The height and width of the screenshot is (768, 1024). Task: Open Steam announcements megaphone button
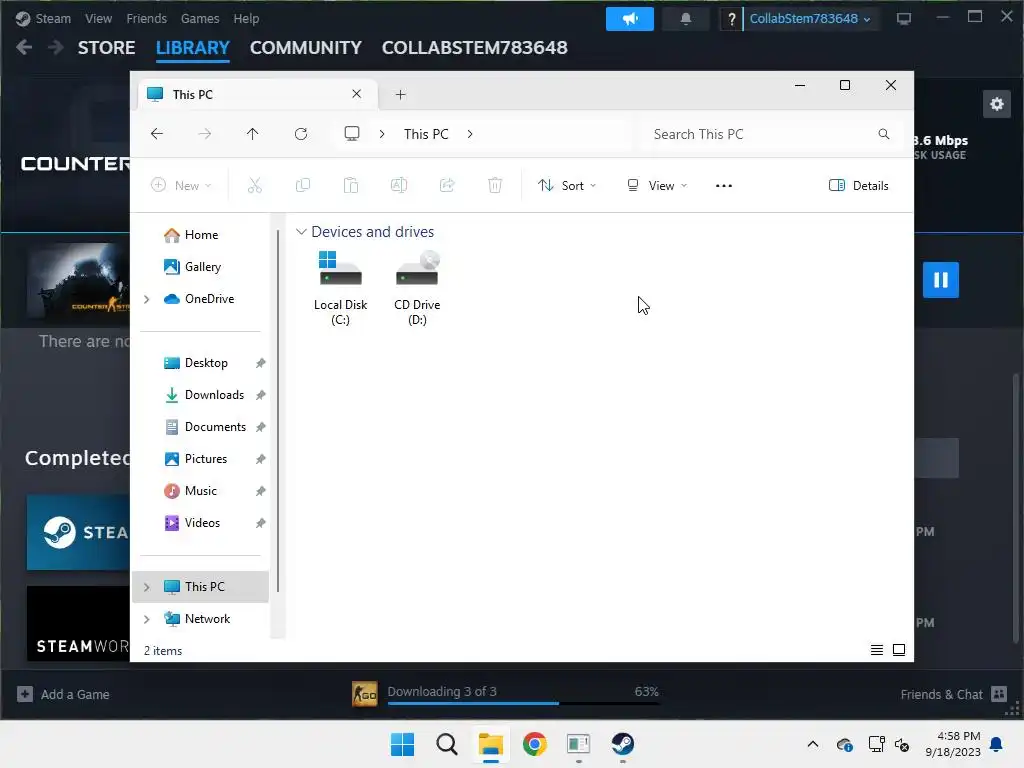click(630, 19)
